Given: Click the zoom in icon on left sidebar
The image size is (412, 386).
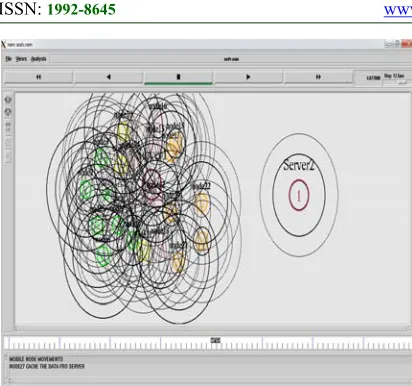Looking at the screenshot, I should pos(8,100).
